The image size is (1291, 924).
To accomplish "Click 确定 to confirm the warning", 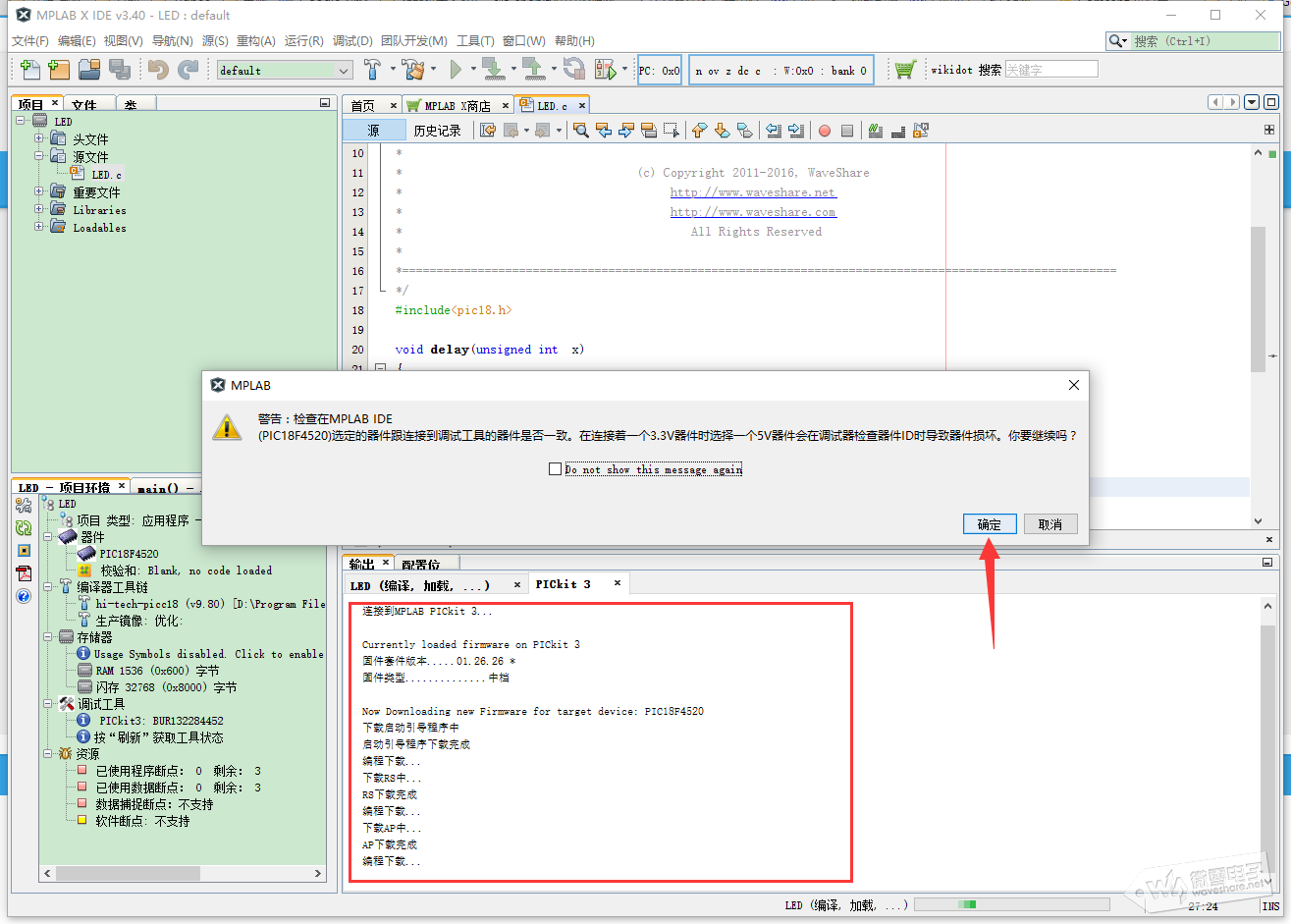I will (989, 524).
